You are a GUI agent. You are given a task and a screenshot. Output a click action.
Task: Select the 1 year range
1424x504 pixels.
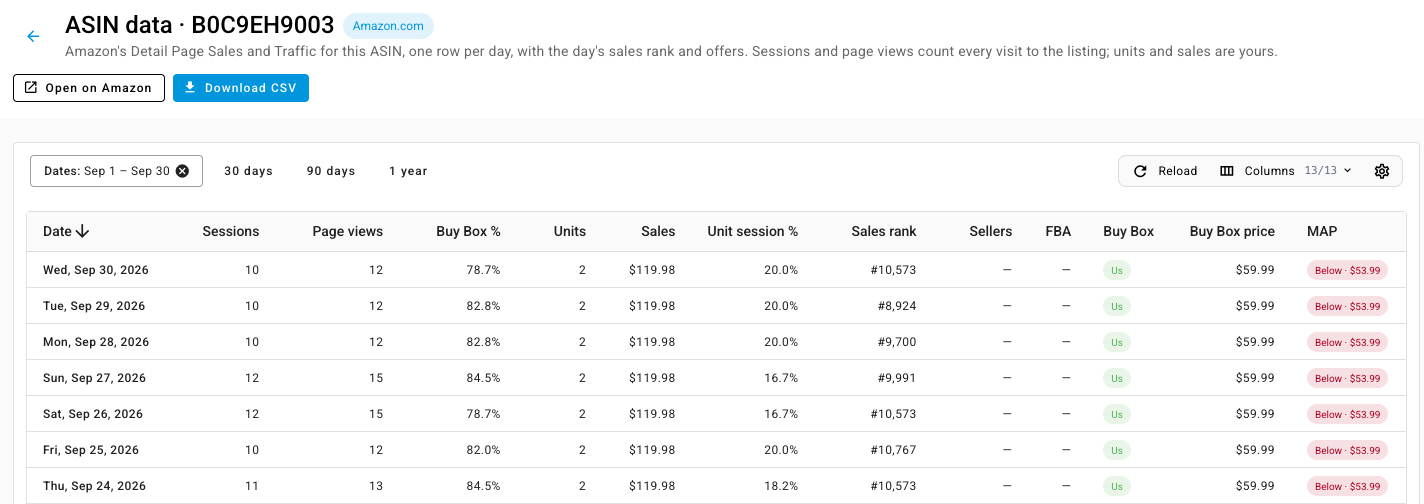pyautogui.click(x=408, y=171)
